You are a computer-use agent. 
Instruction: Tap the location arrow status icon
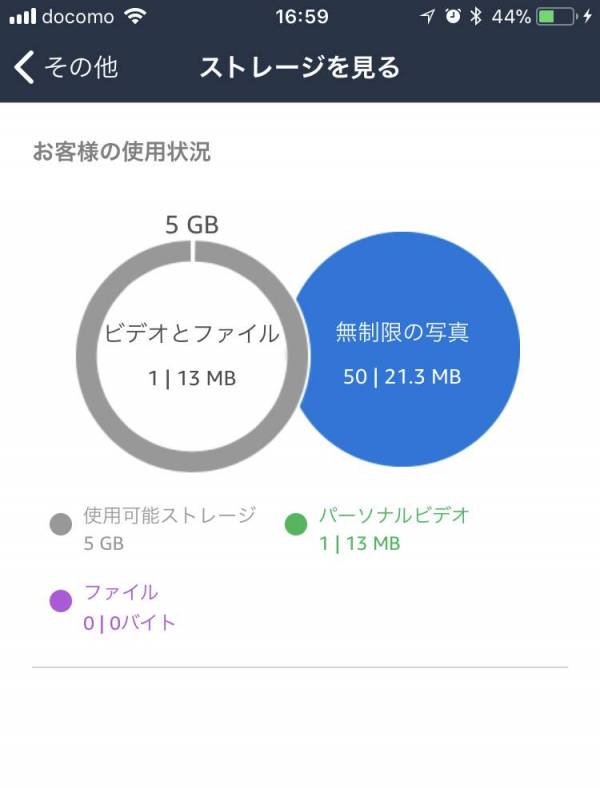pos(427,17)
